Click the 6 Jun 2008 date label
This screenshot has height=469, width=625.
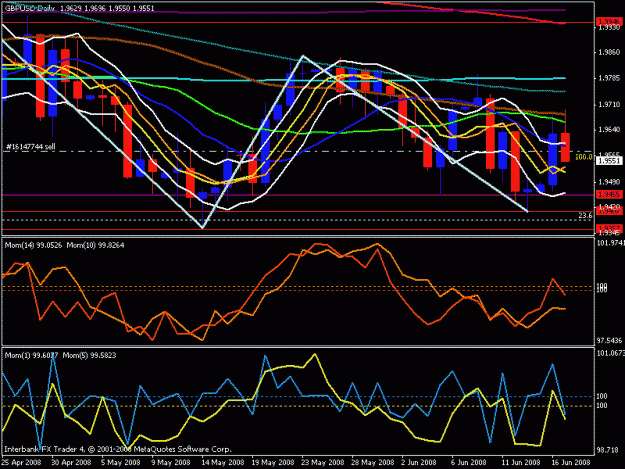click(468, 462)
